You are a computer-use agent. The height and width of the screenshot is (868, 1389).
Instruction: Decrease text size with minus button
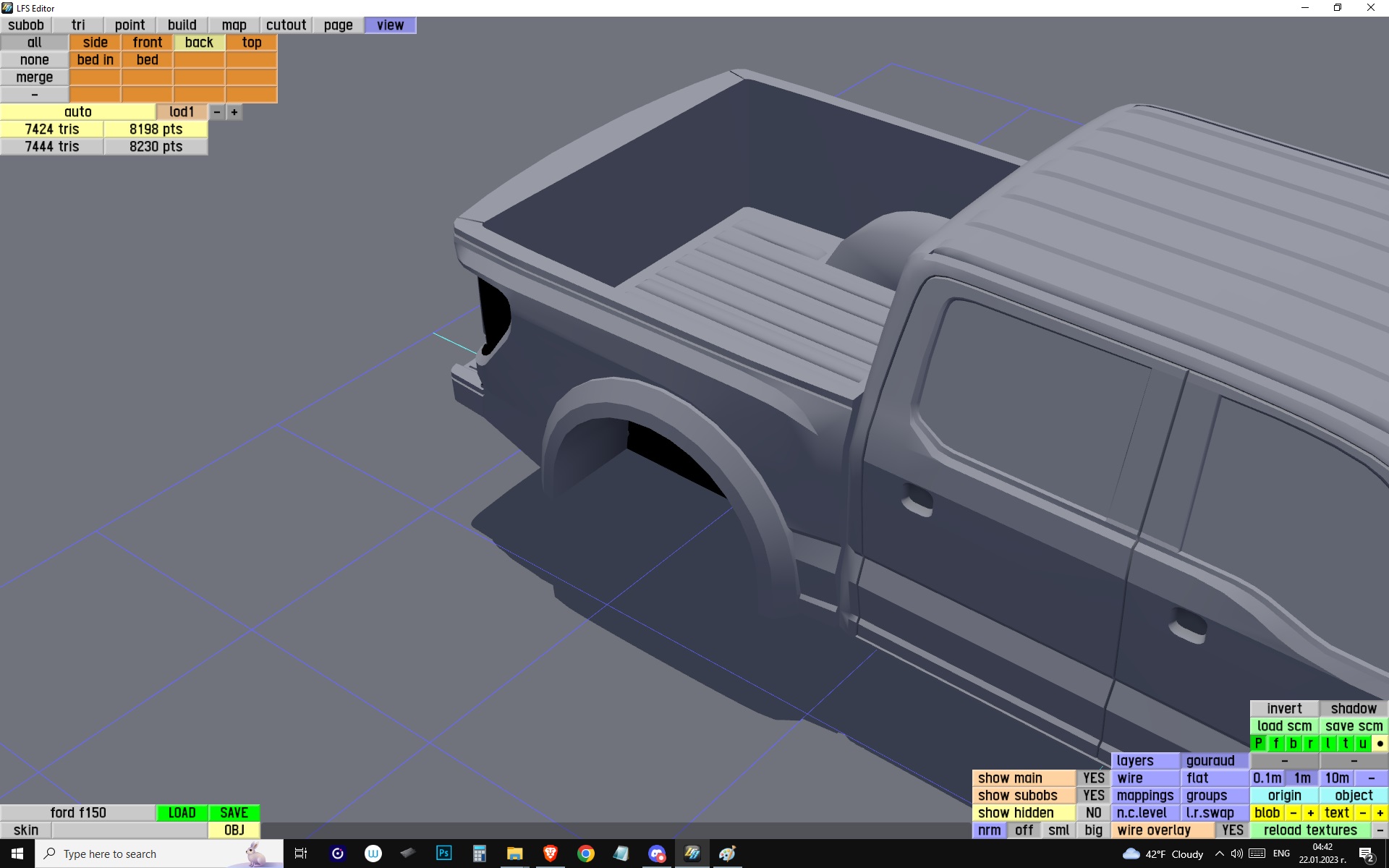1363,812
